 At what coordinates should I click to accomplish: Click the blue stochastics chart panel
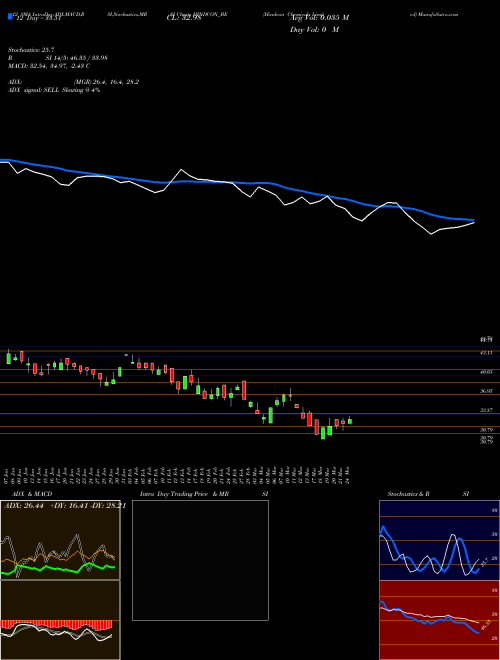(439, 540)
